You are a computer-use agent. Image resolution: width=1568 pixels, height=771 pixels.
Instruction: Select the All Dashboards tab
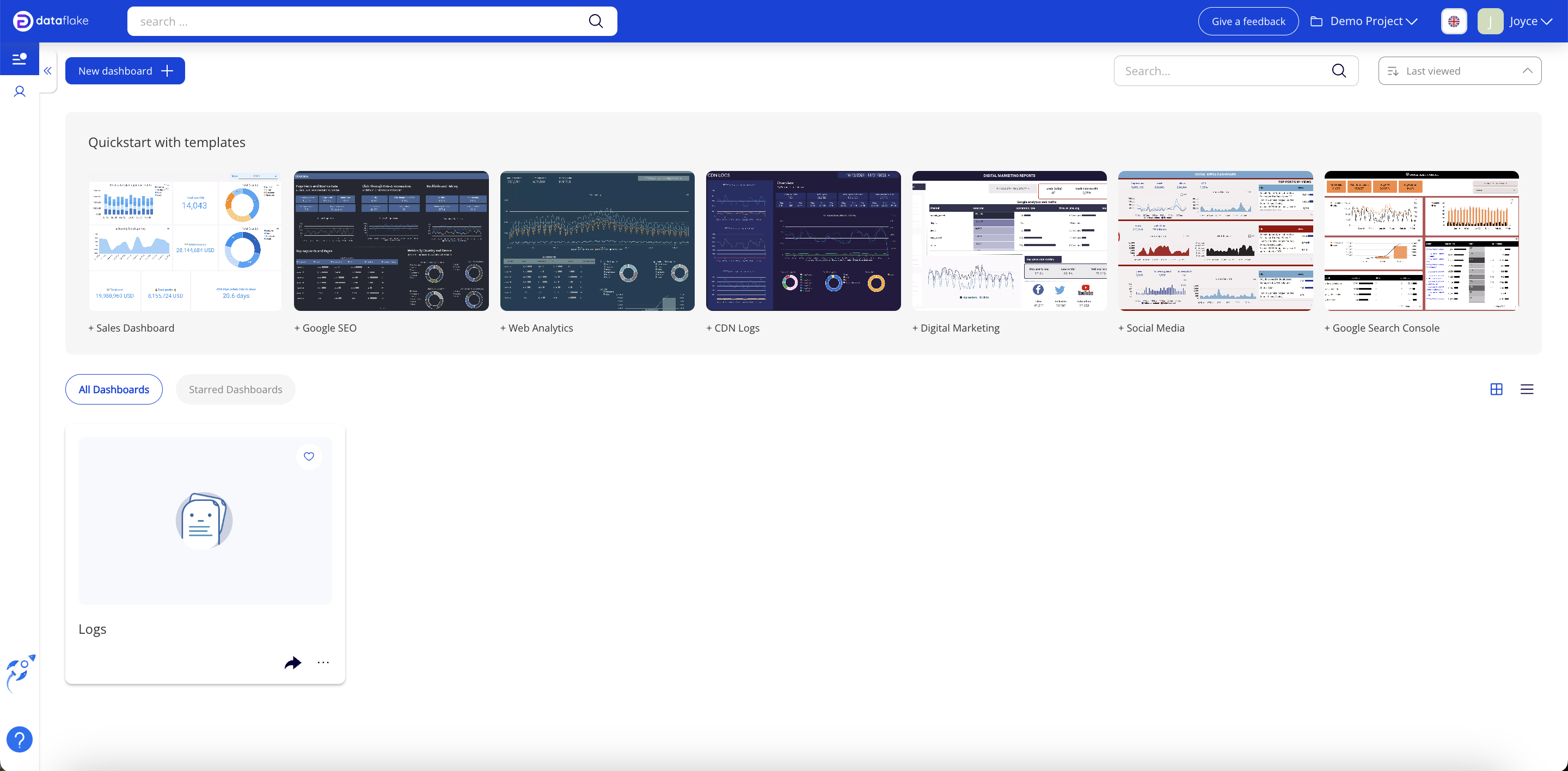[114, 389]
